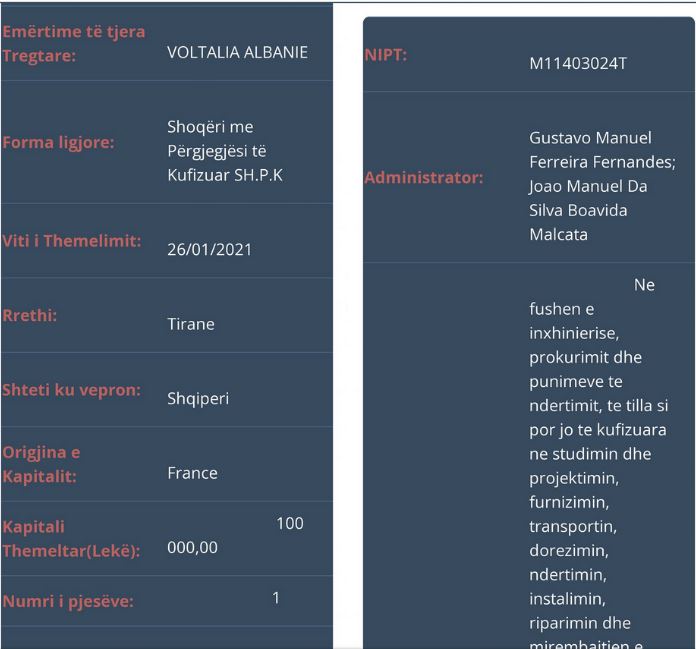Click the 'Emërtime të tjera Tregtare' label

pos(73,43)
